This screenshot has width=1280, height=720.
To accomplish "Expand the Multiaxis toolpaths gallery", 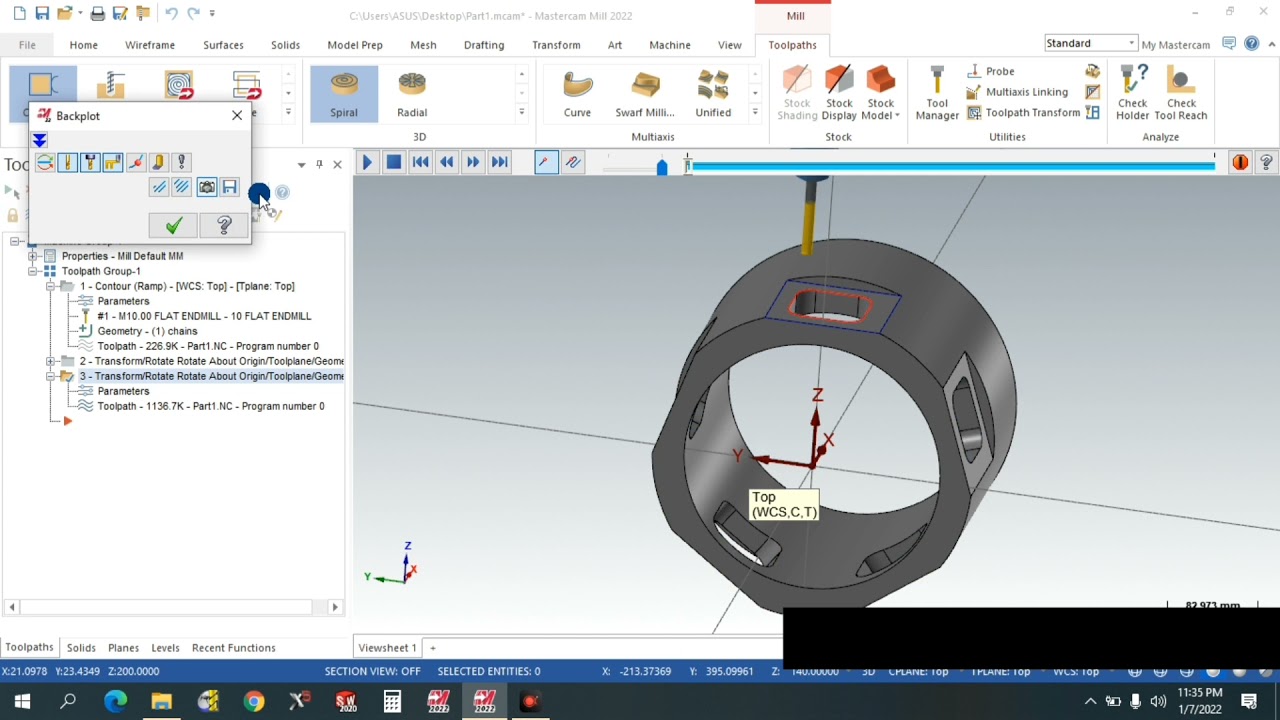I will click(755, 113).
